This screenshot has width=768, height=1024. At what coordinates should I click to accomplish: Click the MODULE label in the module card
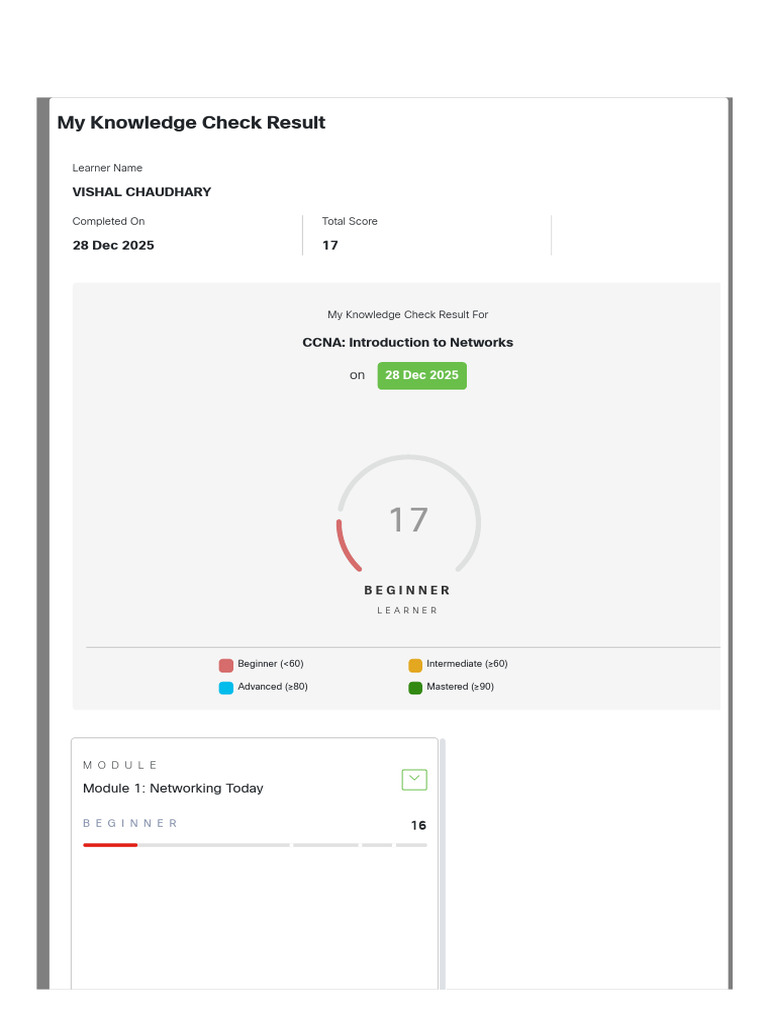pos(120,765)
